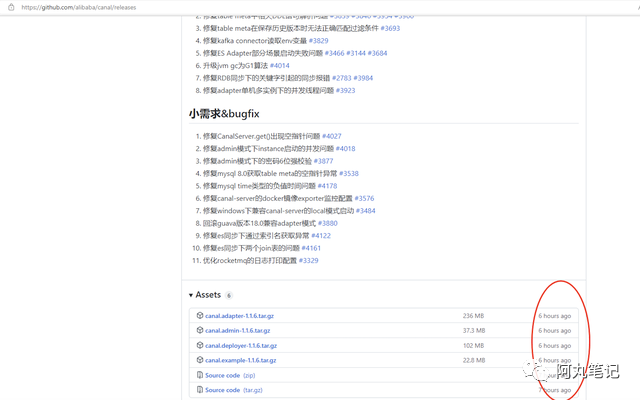Click the package icon beside canal.adapter-1.1.6.tar.gz

coord(200,315)
